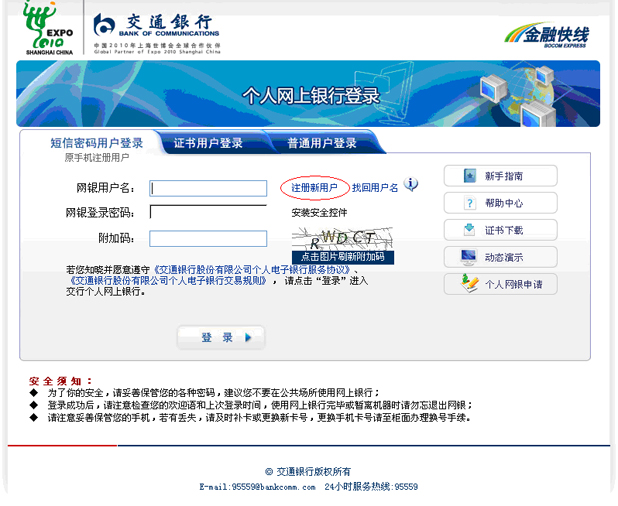Open 帮助中心 button

point(501,203)
